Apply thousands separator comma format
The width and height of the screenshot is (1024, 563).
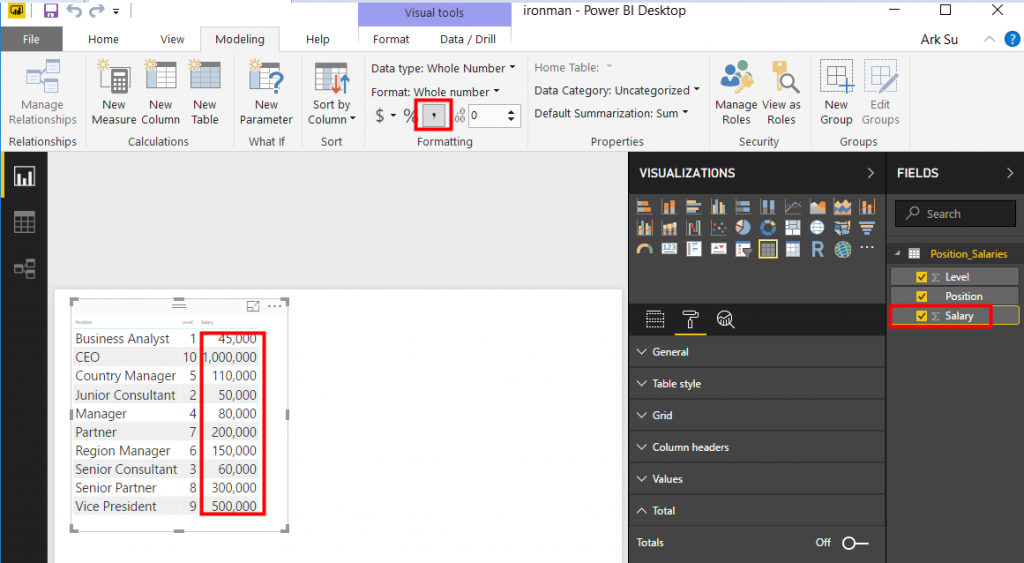point(434,116)
